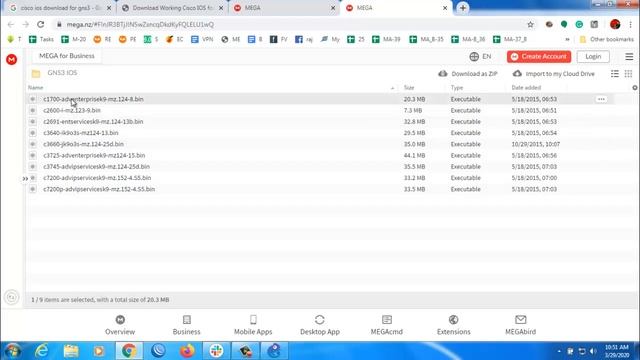The width and height of the screenshot is (640, 360).
Task: Open the Chrome profile avatar
Action: coord(615,24)
